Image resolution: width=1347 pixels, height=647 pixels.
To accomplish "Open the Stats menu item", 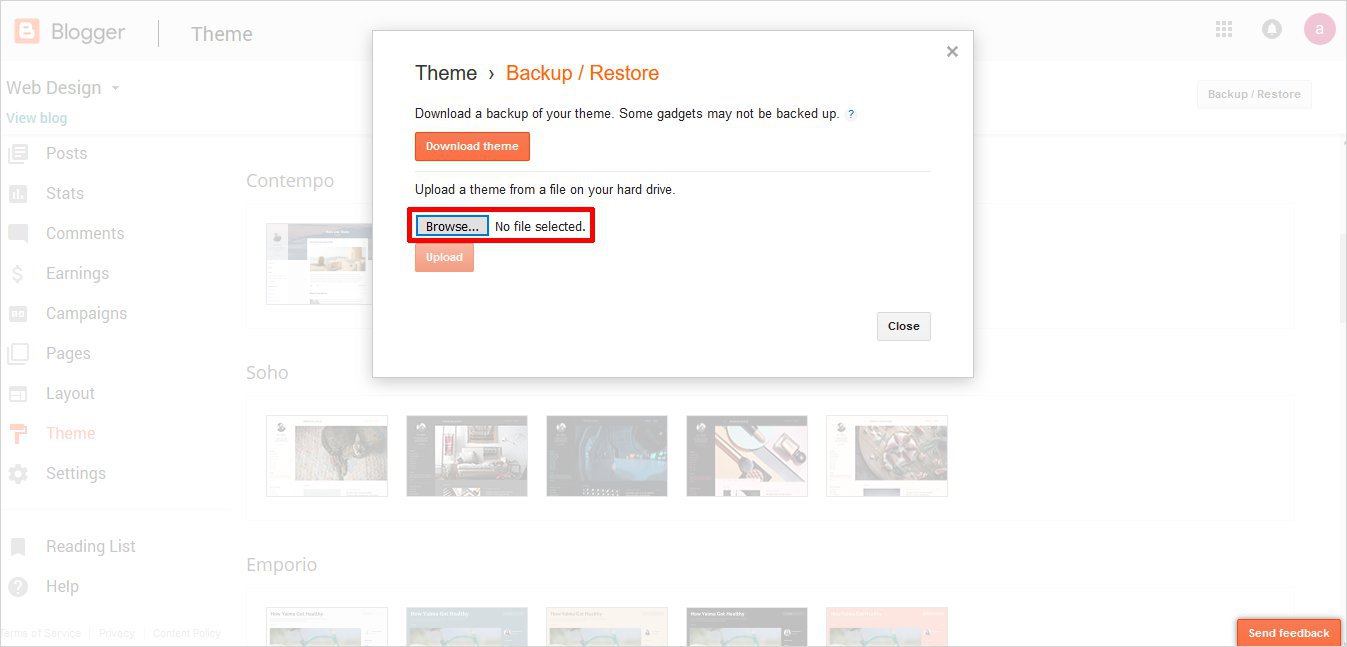I will [x=64, y=194].
